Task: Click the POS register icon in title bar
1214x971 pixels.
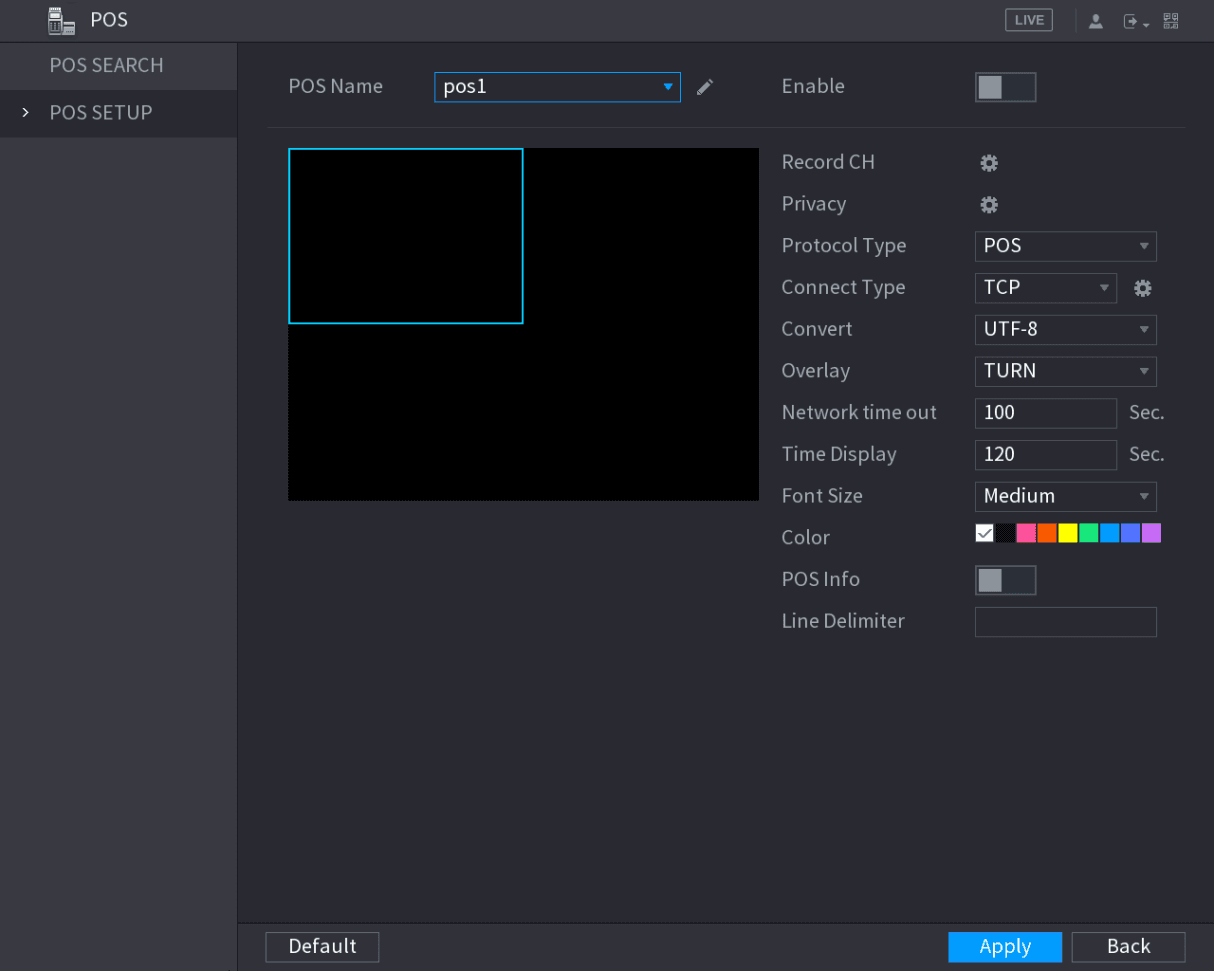Action: (x=61, y=20)
